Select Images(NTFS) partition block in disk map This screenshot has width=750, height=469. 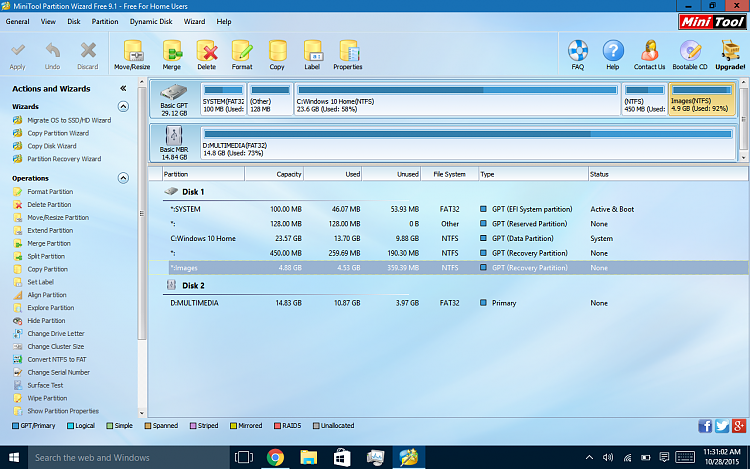pos(701,98)
